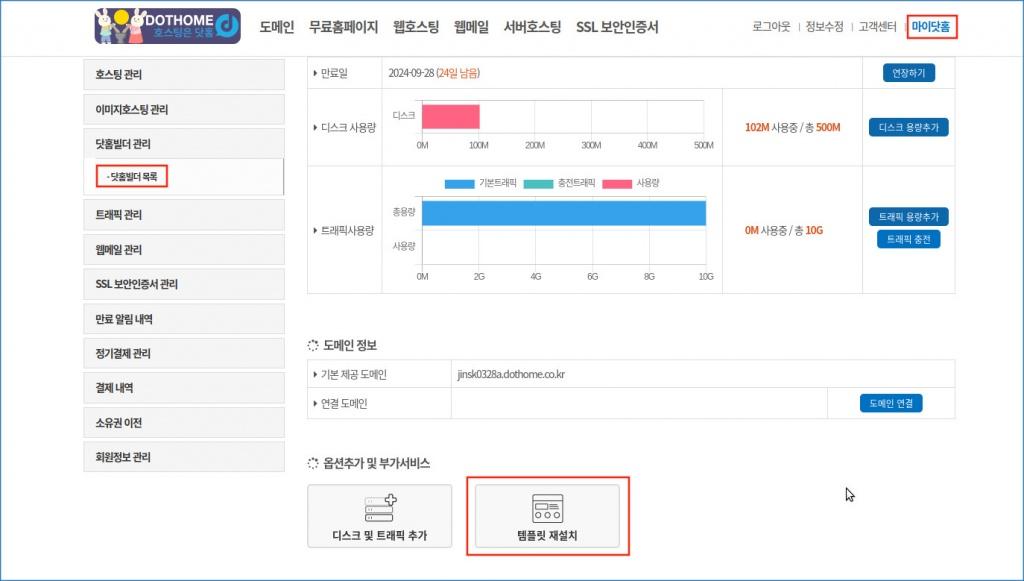Expand 호스팅 관리 in the sidebar
Viewport: 1024px width, 581px height.
click(184, 75)
